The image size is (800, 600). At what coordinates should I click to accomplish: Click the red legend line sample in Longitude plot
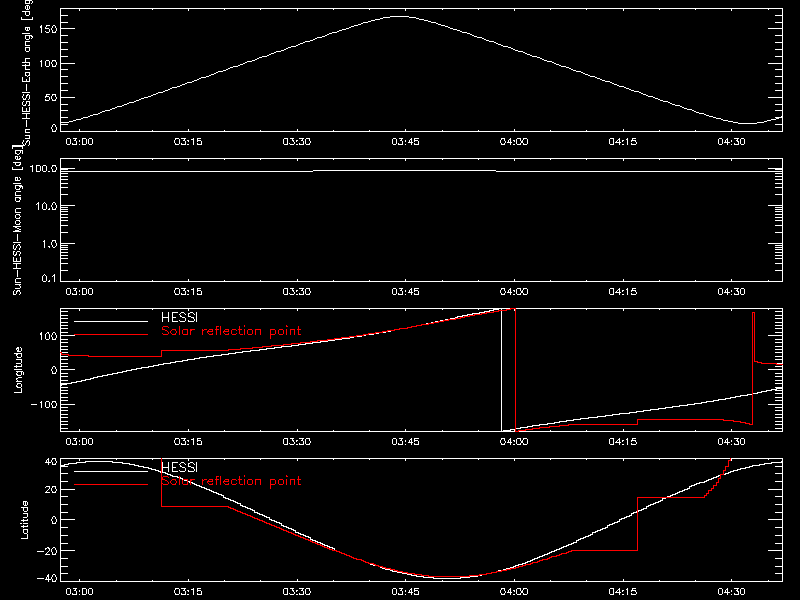(111, 335)
